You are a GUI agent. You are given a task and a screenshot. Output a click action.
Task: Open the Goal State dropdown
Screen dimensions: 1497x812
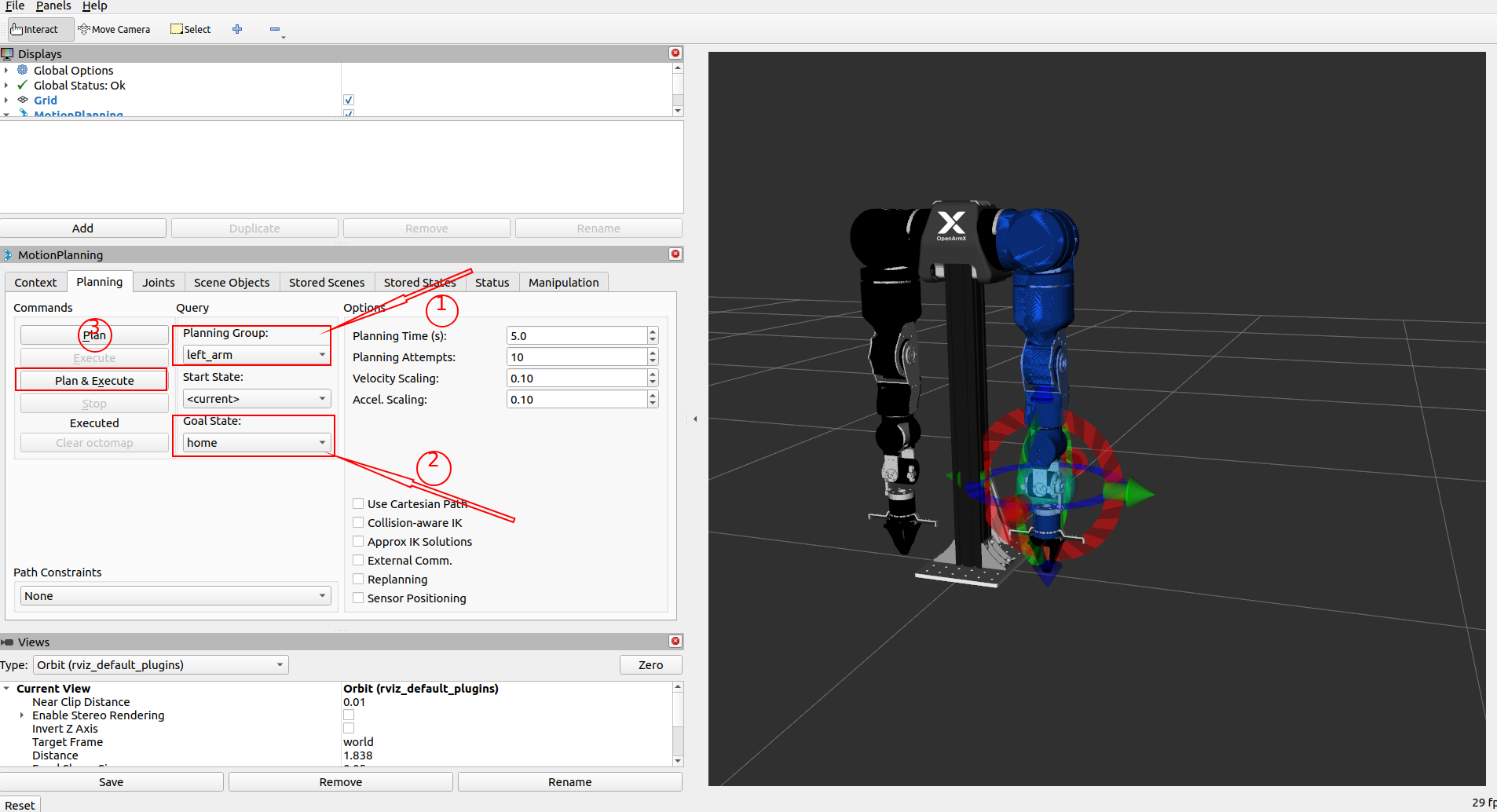click(x=255, y=443)
